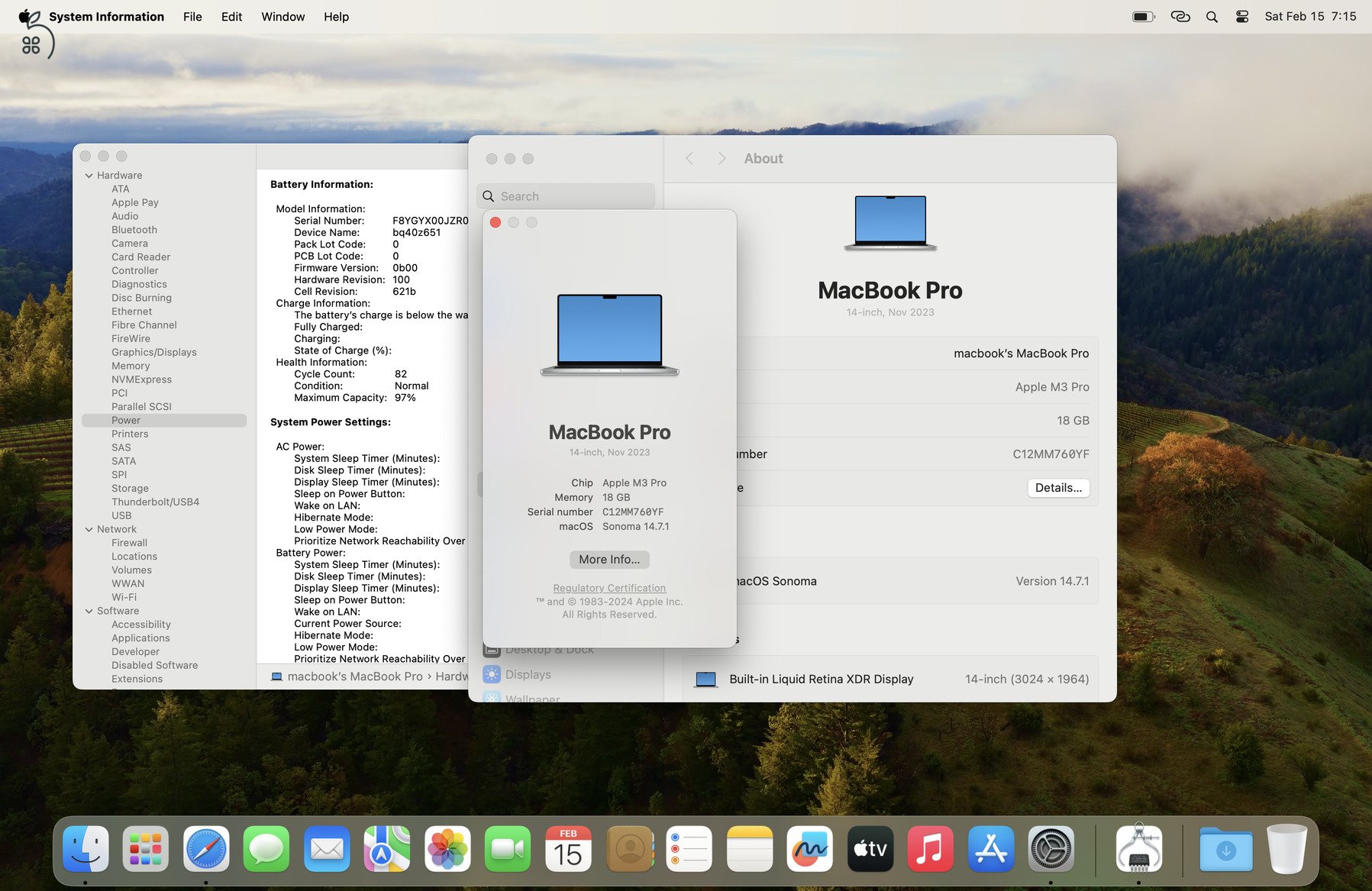Open Control Center in menu bar
Image resolution: width=1372 pixels, height=891 pixels.
pyautogui.click(x=1242, y=17)
